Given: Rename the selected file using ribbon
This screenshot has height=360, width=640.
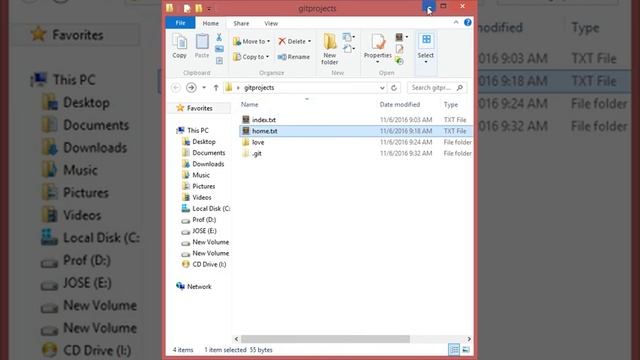Looking at the screenshot, I should click(294, 57).
